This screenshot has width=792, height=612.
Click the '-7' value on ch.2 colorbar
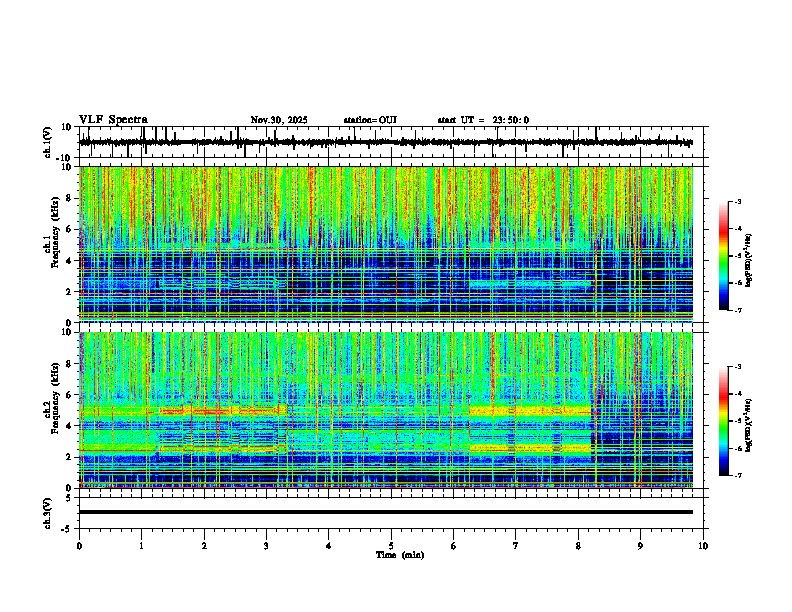[737, 475]
